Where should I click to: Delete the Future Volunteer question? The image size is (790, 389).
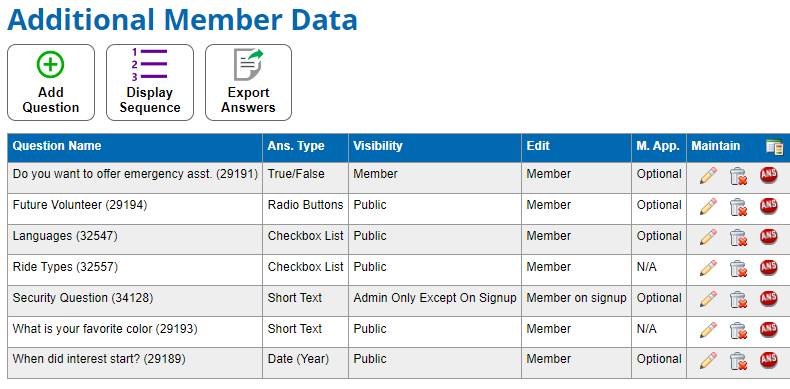(738, 207)
